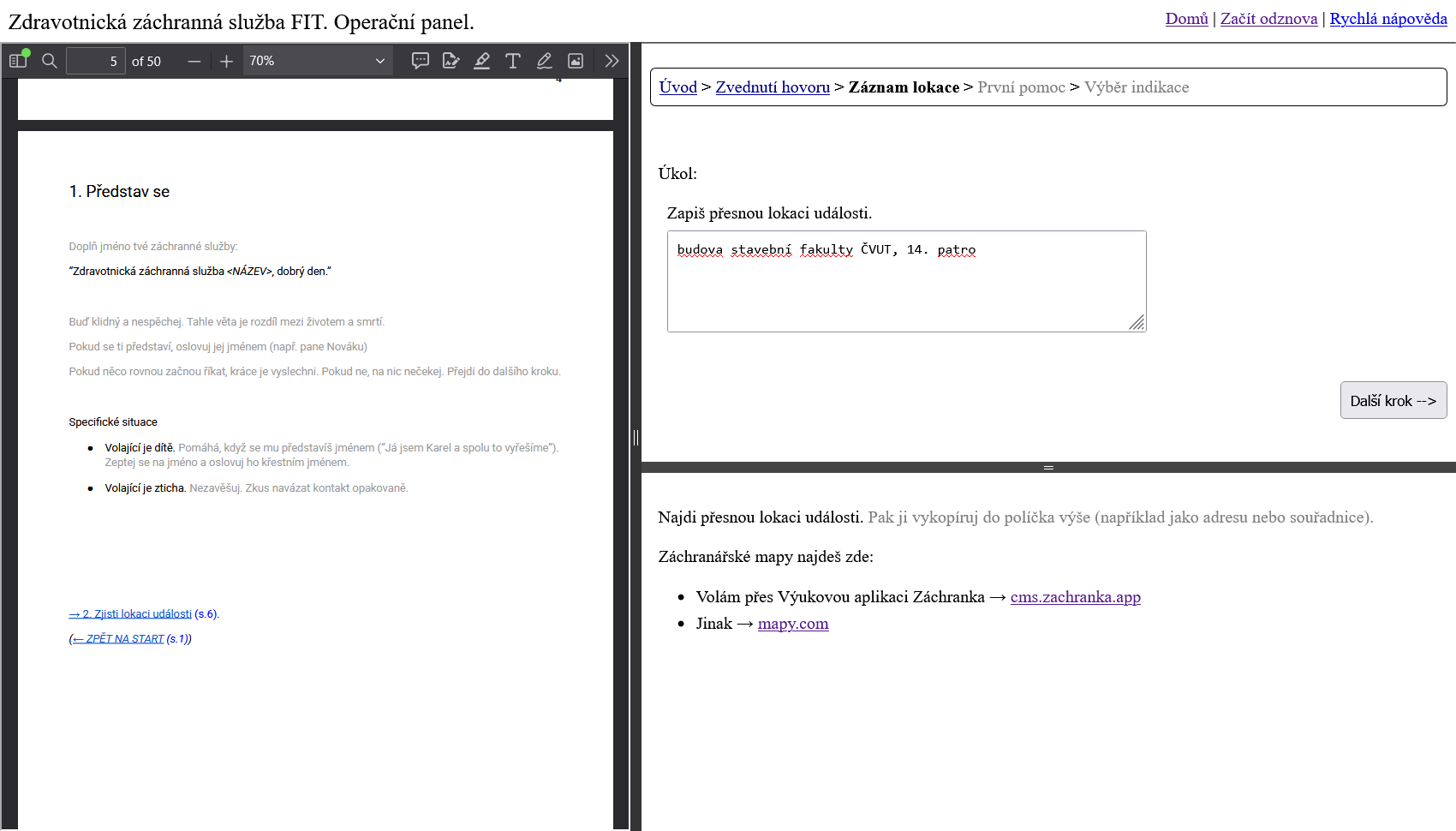
Task: Select the signature tool
Action: pyautogui.click(x=451, y=61)
